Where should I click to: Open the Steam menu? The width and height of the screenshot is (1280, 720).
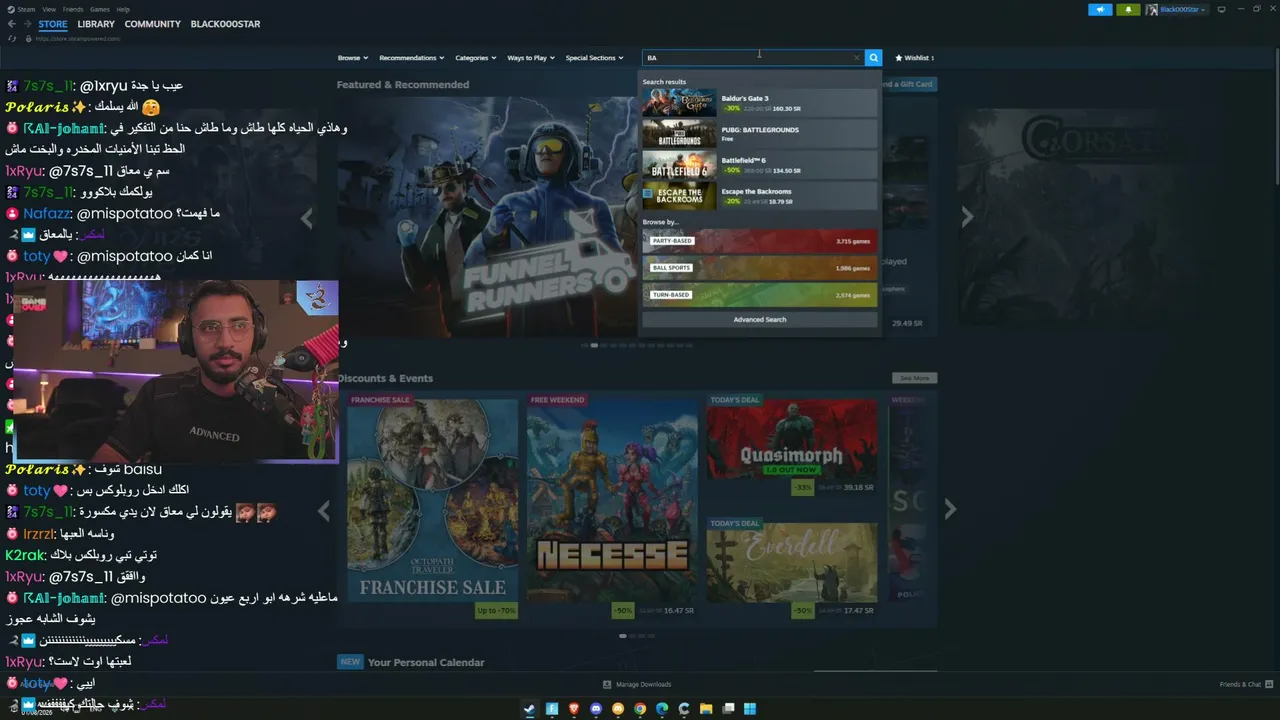[27, 9]
